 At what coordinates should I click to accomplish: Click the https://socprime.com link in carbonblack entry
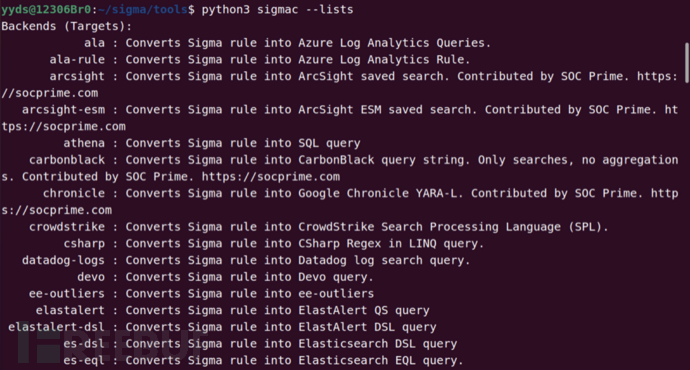(271, 177)
